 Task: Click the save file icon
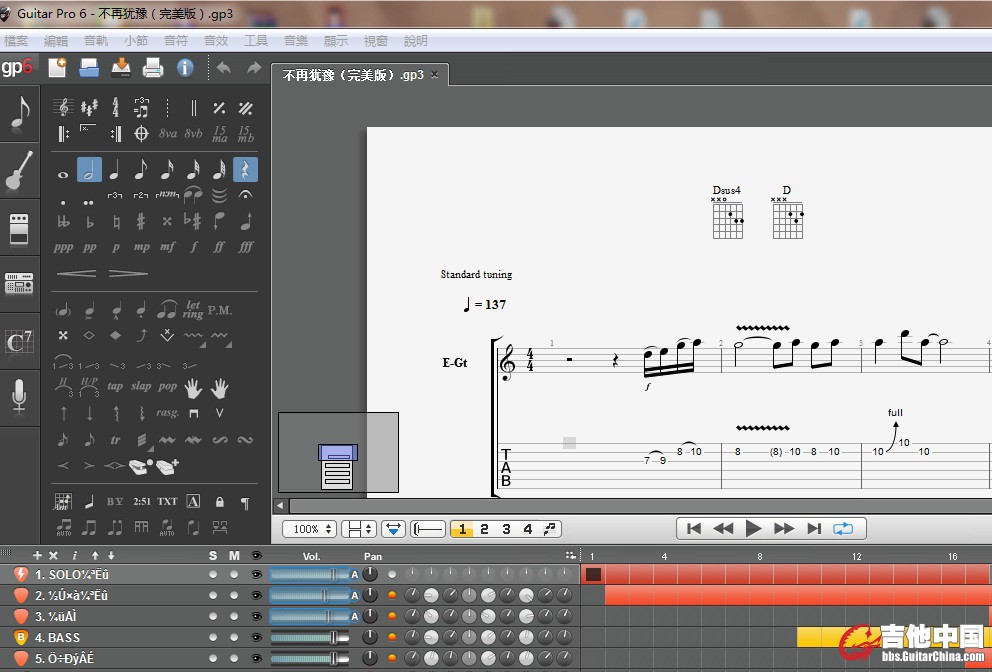pyautogui.click(x=121, y=68)
